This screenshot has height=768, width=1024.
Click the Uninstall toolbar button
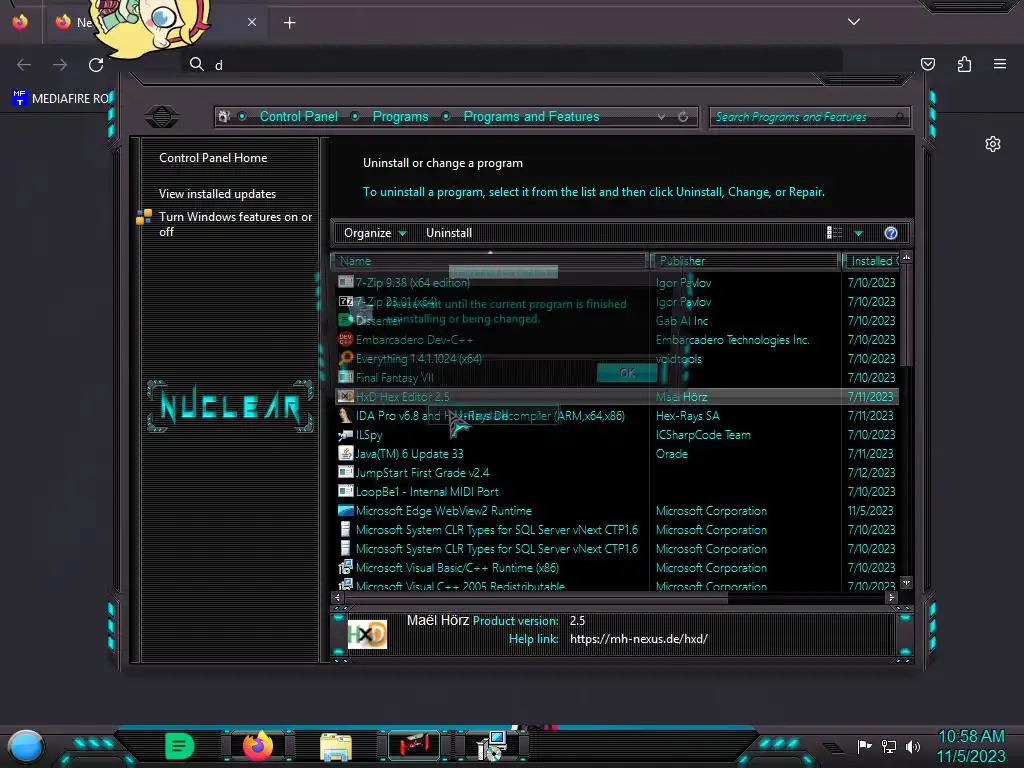pos(449,233)
